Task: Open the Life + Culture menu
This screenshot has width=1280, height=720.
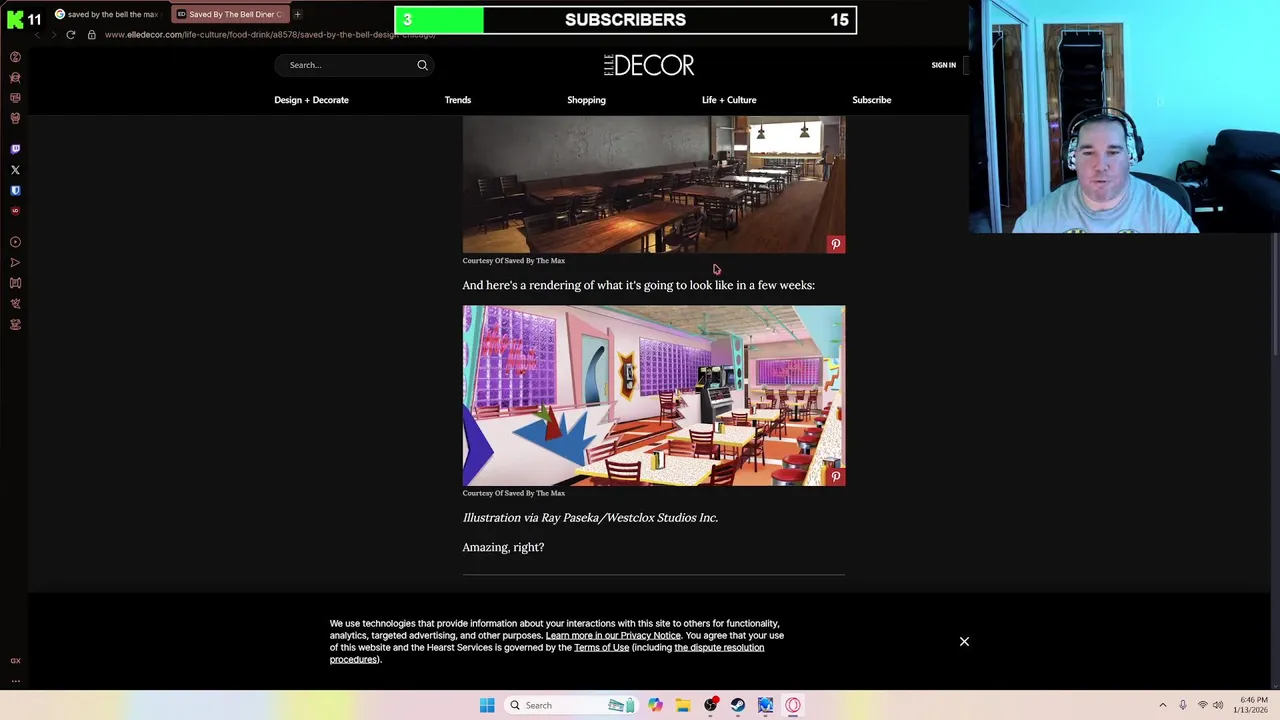Action: point(729,100)
